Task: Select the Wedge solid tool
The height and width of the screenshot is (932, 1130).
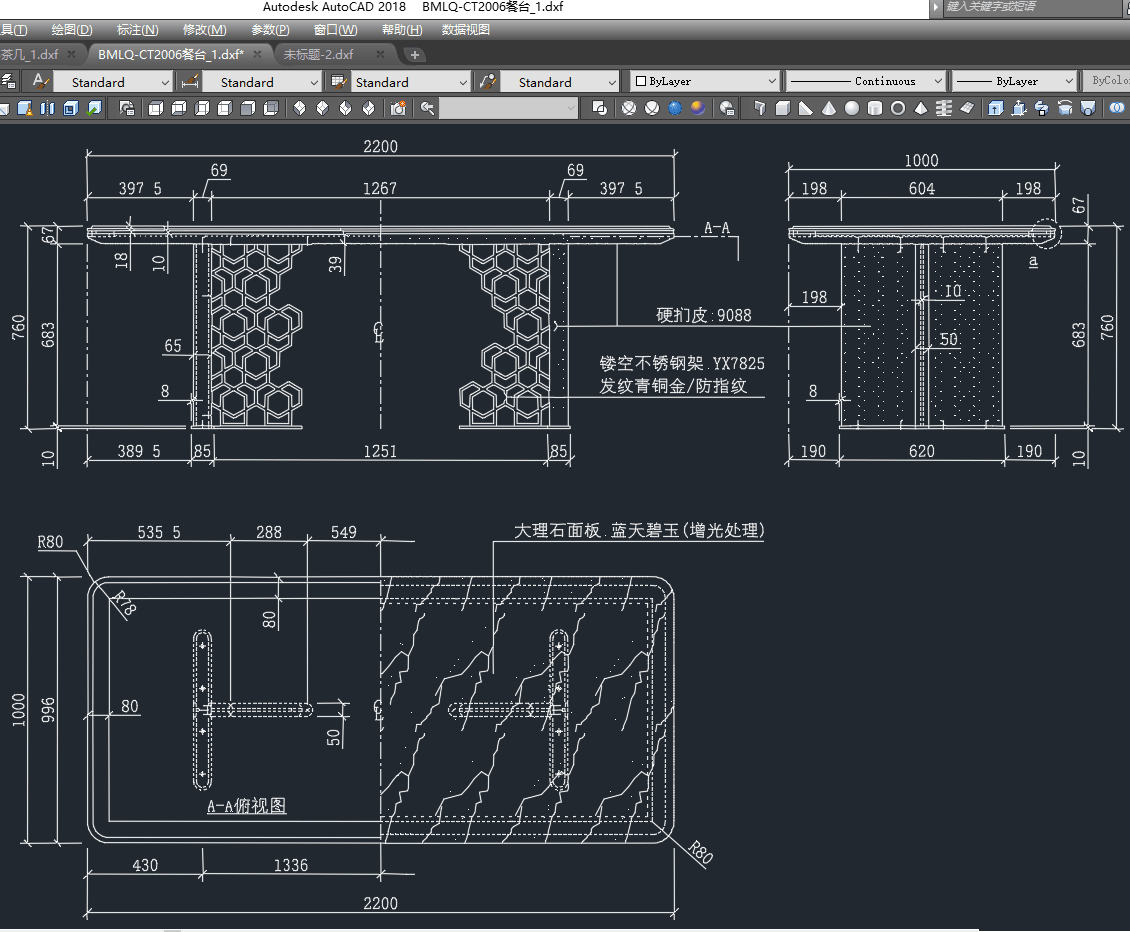Action: 806,108
